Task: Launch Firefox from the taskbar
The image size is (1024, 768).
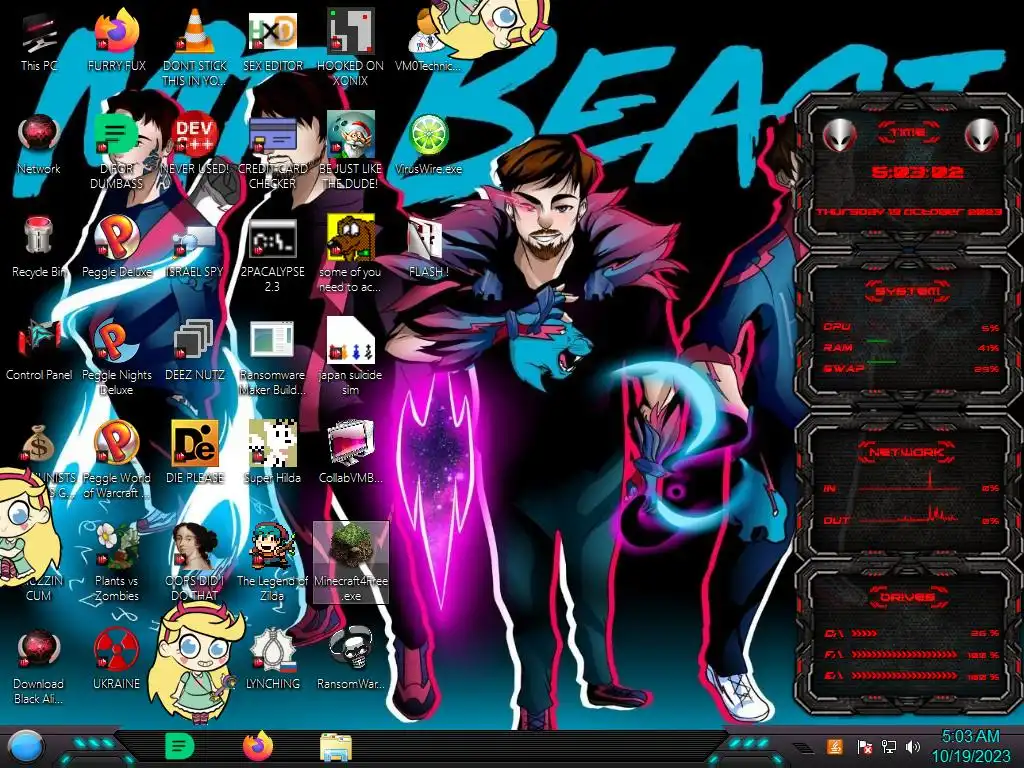Action: coord(258,746)
